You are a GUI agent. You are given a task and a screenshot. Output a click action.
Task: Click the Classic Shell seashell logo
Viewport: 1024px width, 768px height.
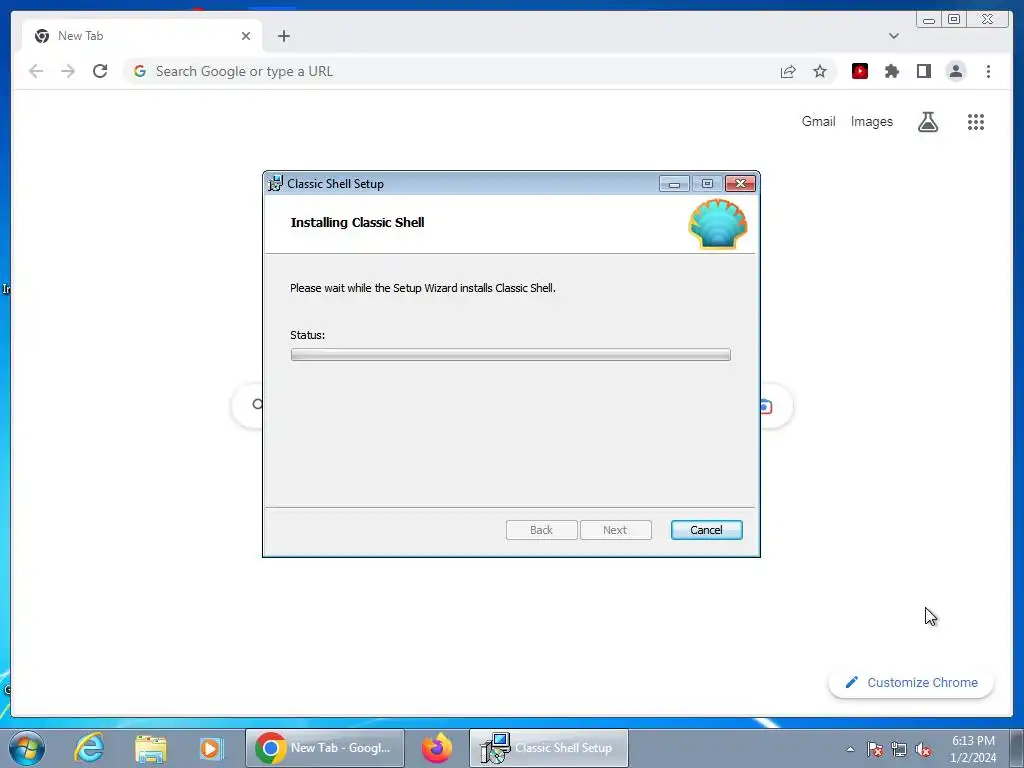click(x=718, y=224)
